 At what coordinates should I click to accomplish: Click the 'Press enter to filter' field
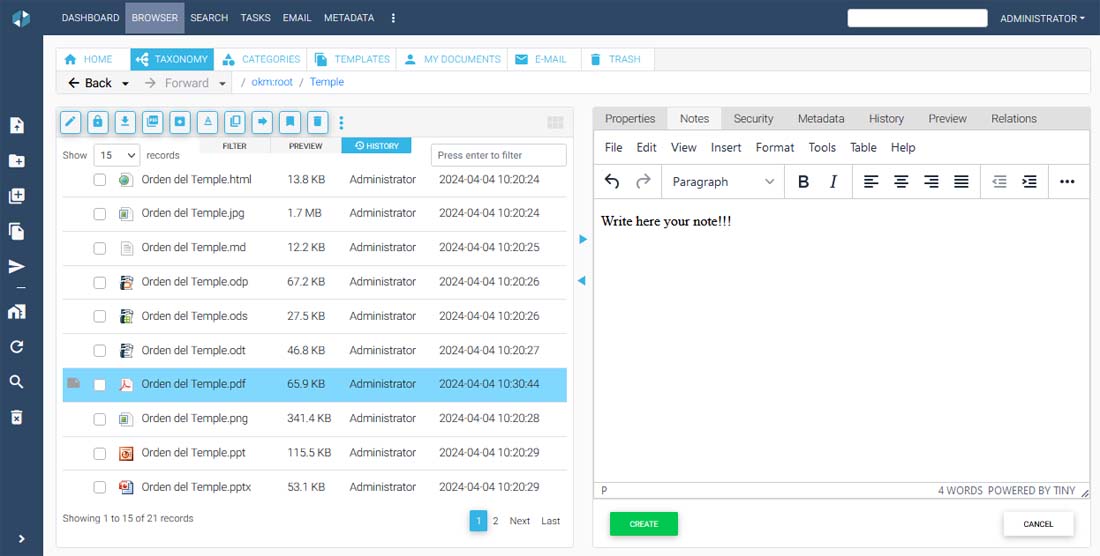(x=498, y=155)
